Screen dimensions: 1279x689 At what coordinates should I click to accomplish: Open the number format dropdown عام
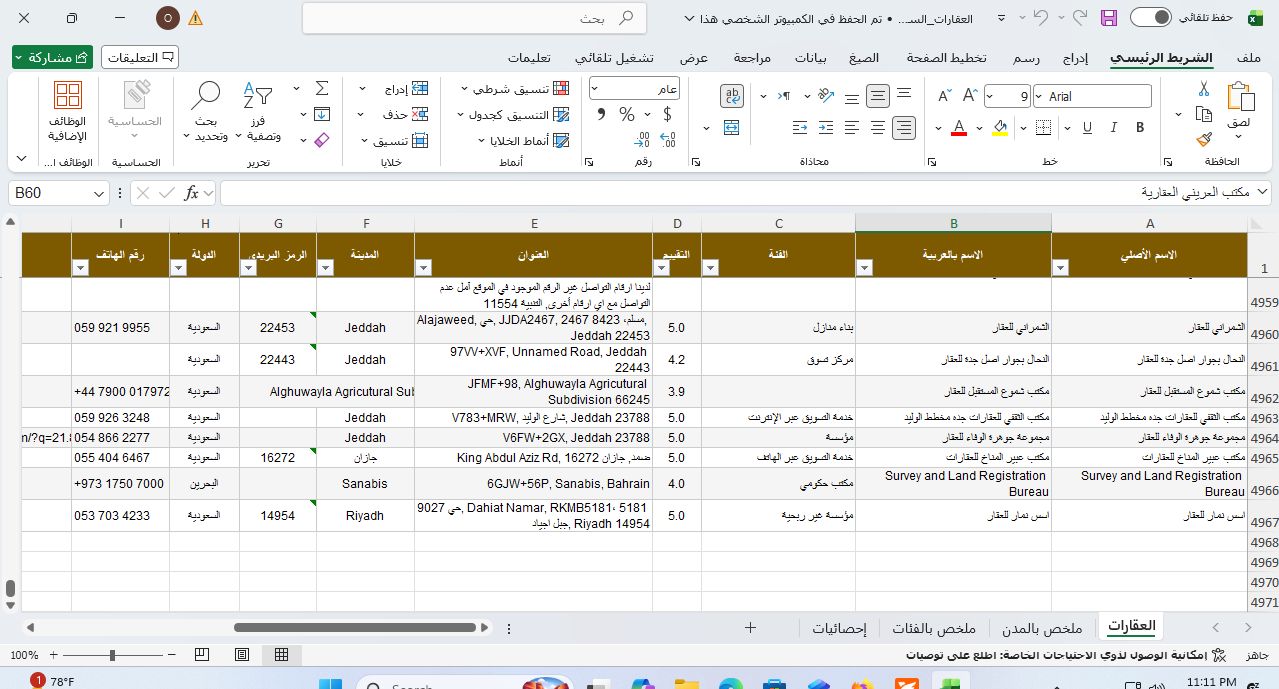(597, 88)
